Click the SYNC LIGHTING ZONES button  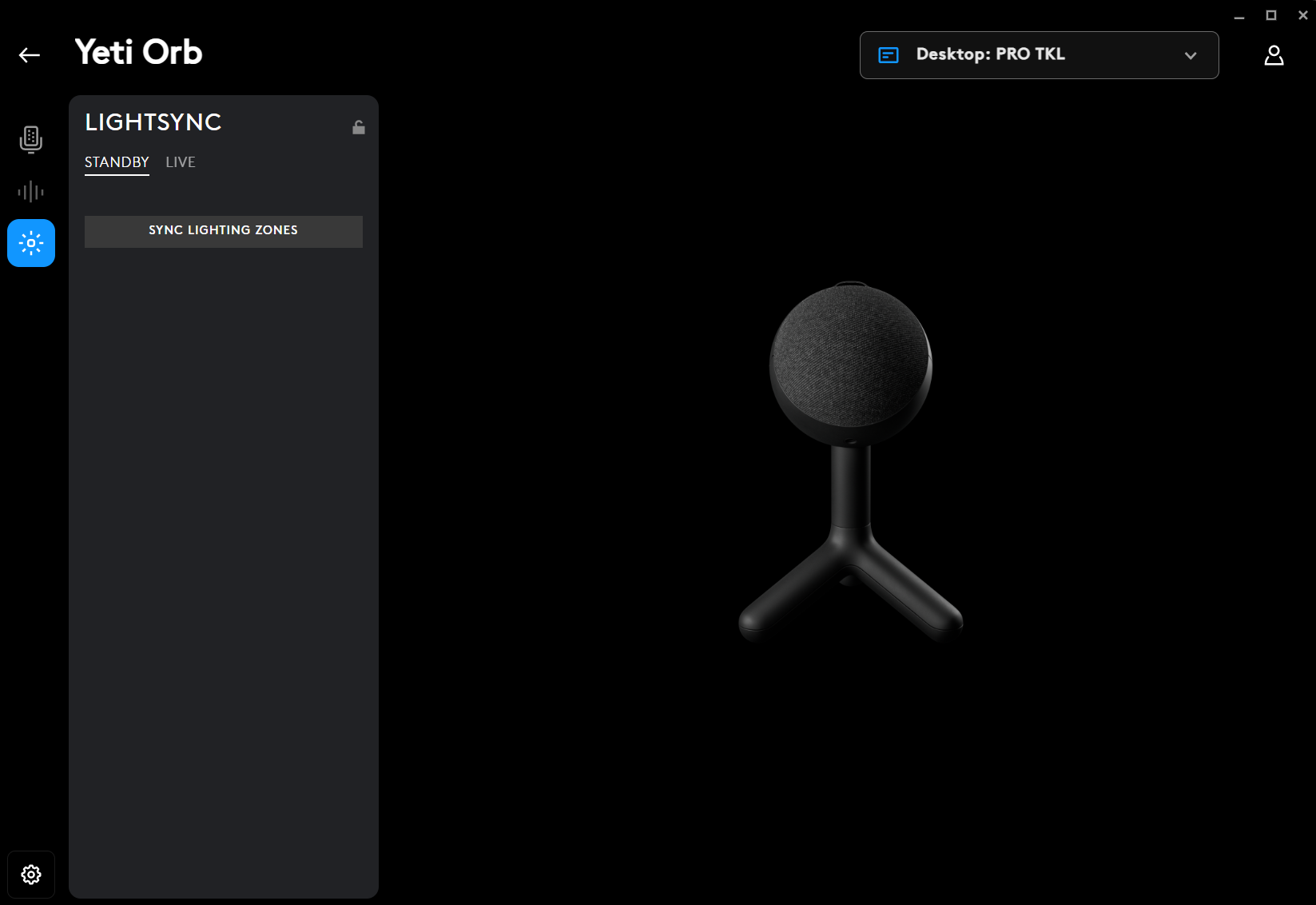click(x=224, y=231)
